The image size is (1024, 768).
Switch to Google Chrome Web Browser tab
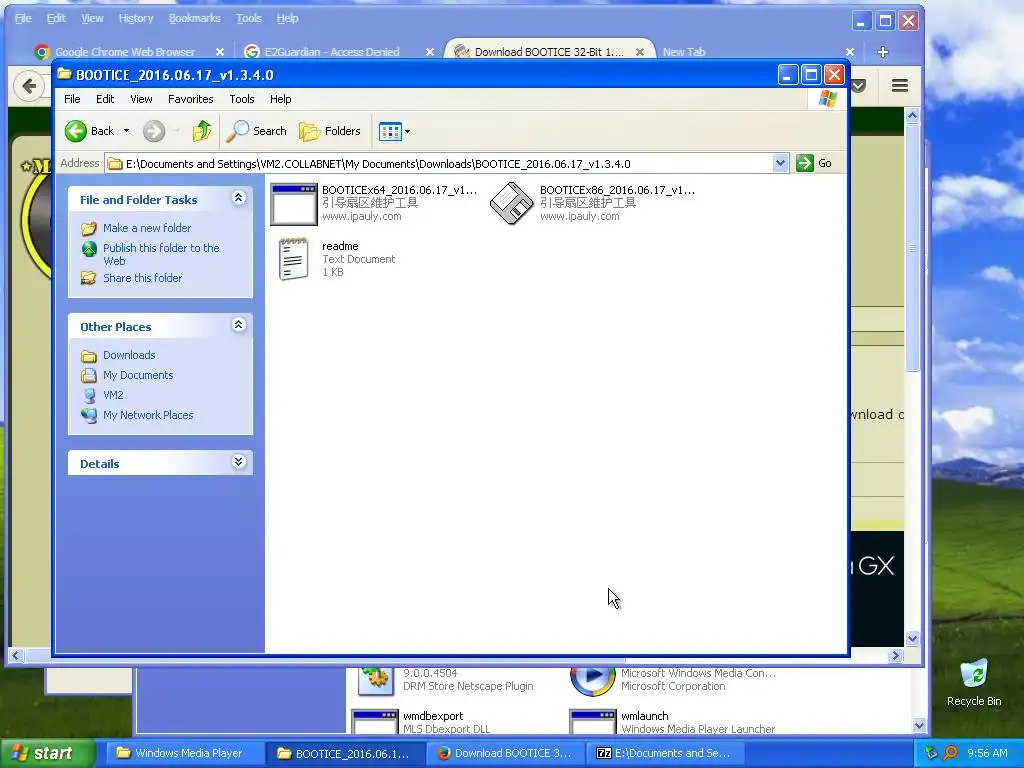[124, 52]
